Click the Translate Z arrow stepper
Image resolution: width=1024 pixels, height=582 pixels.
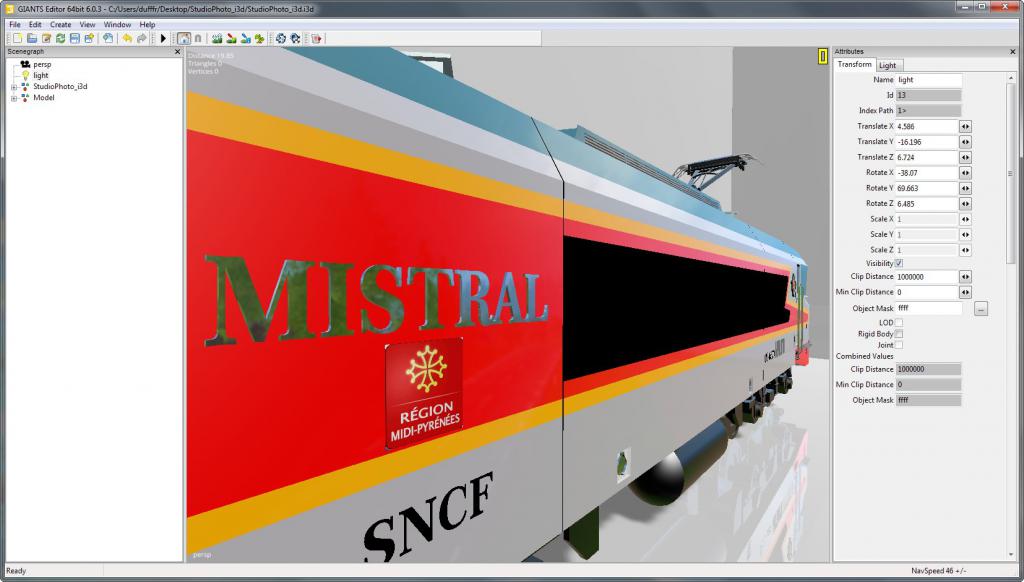[x=965, y=157]
